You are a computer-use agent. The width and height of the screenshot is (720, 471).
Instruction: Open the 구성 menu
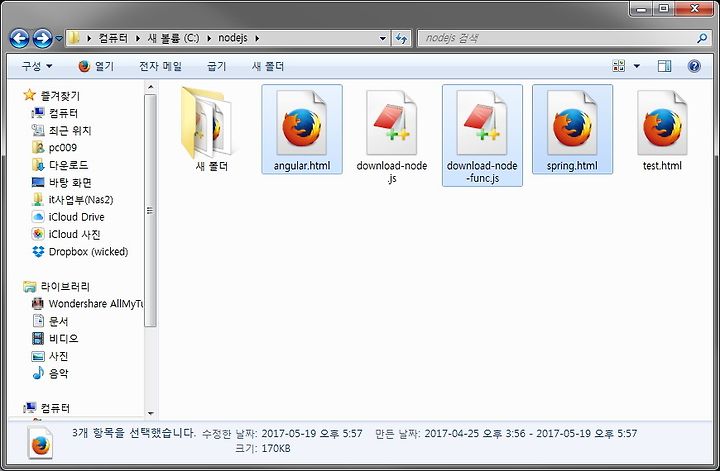[36, 67]
